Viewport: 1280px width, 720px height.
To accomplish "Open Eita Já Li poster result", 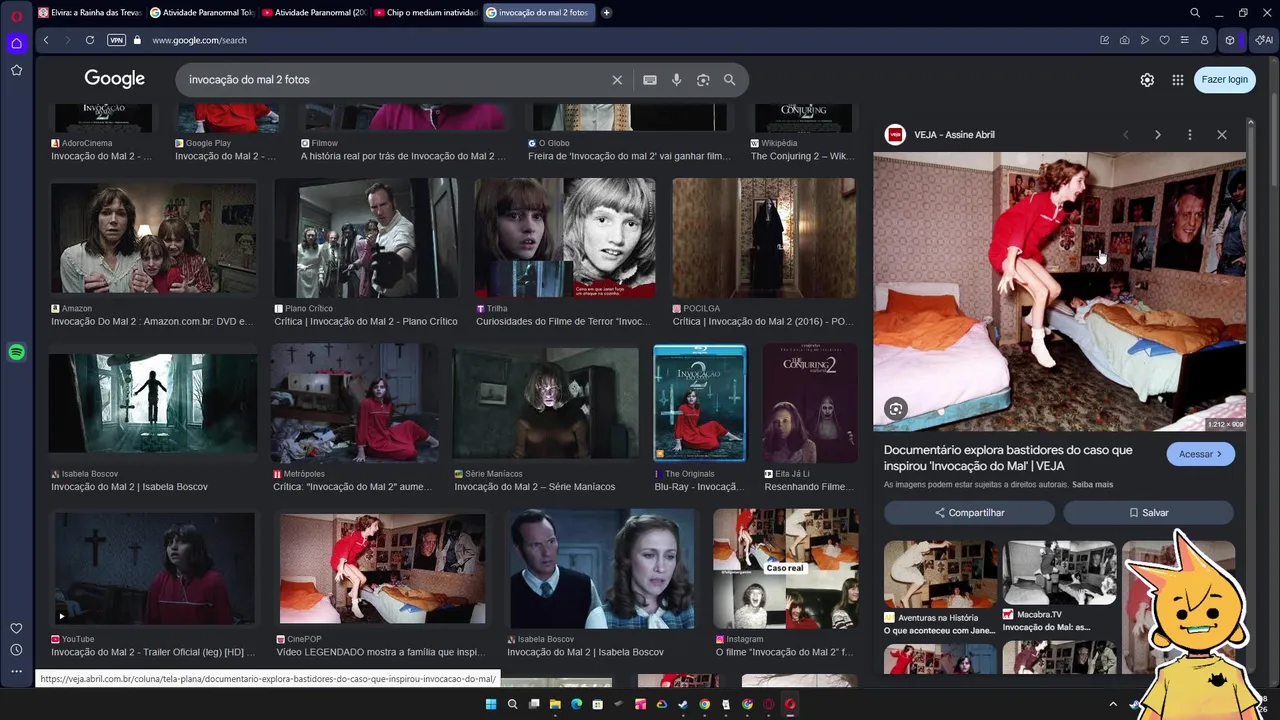I will tap(810, 404).
